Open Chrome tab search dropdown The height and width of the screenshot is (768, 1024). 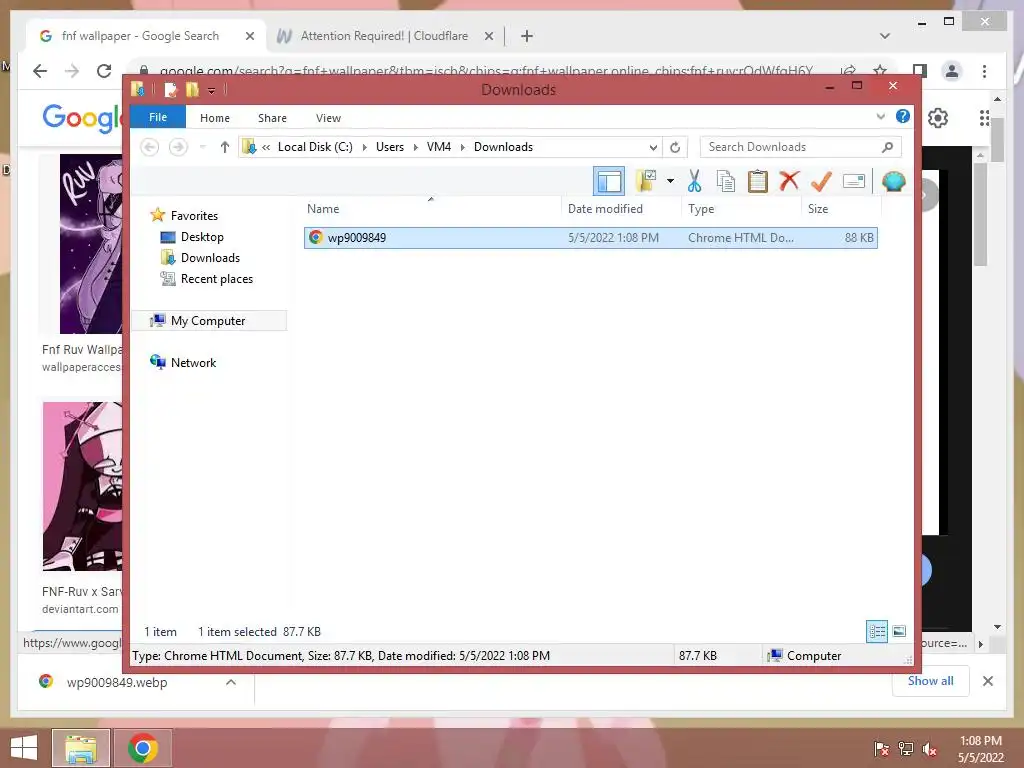[x=885, y=36]
